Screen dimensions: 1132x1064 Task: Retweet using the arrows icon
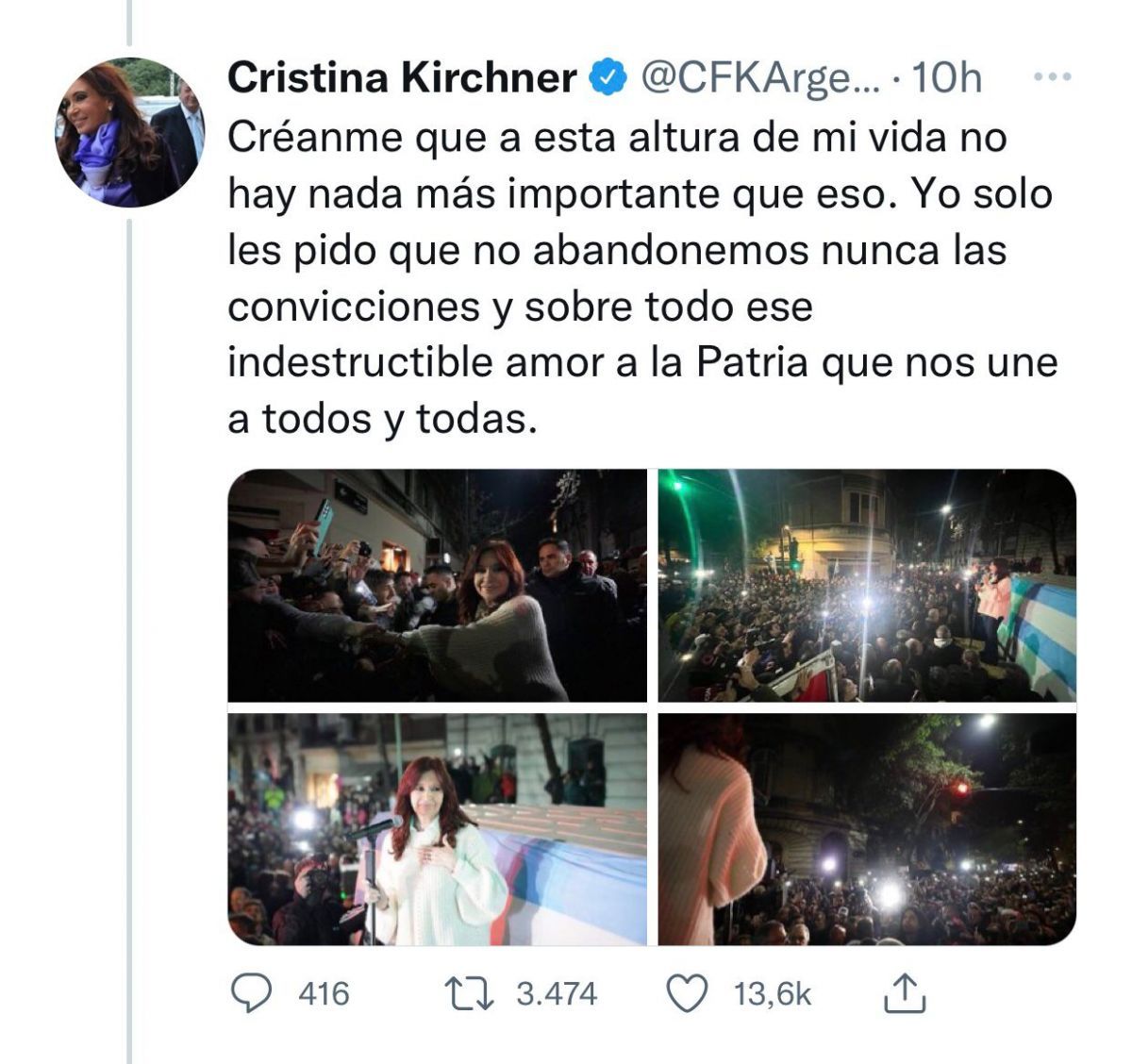pyautogui.click(x=469, y=993)
